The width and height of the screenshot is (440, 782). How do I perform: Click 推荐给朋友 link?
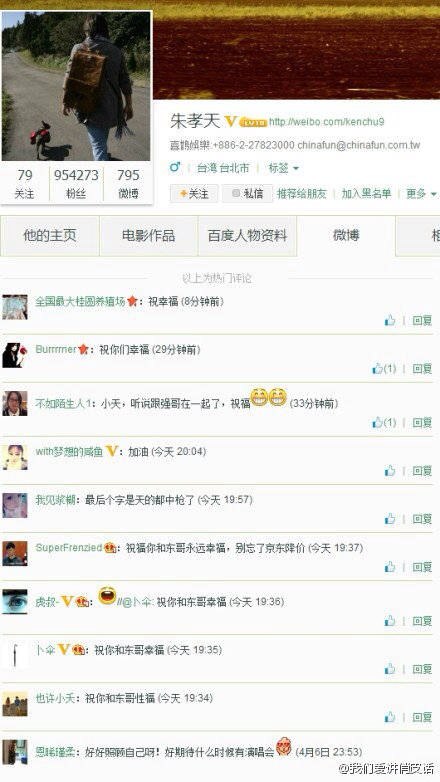coord(301,194)
